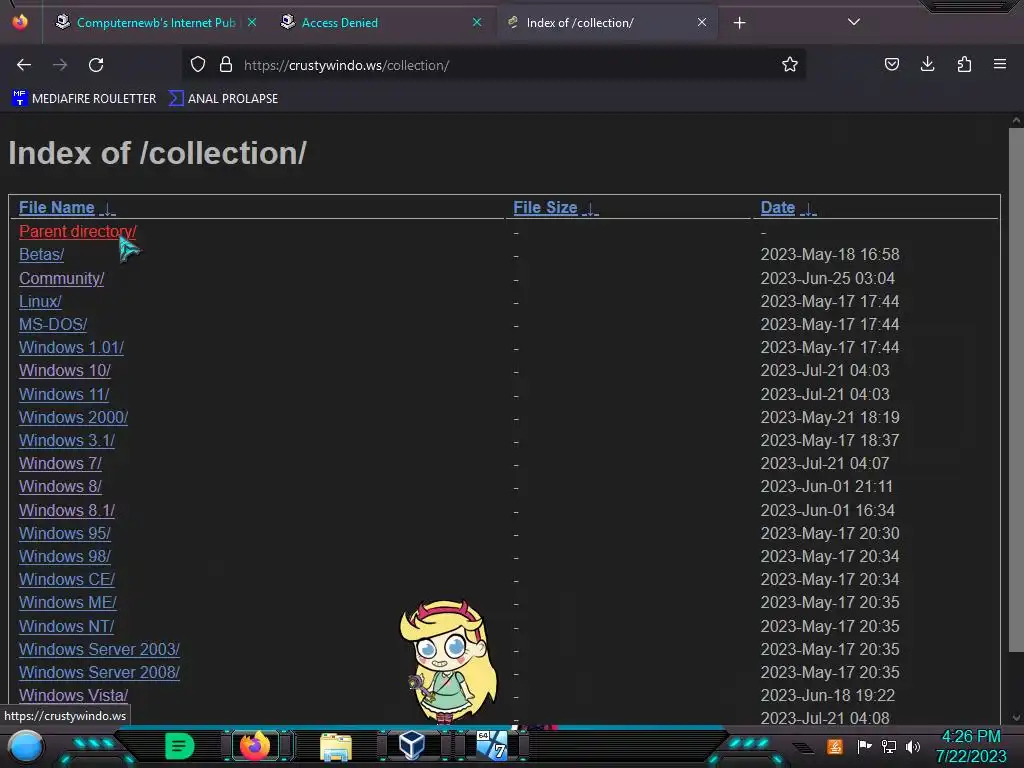
Task: Open the Firefox hamburger application menu
Action: (x=1000, y=65)
